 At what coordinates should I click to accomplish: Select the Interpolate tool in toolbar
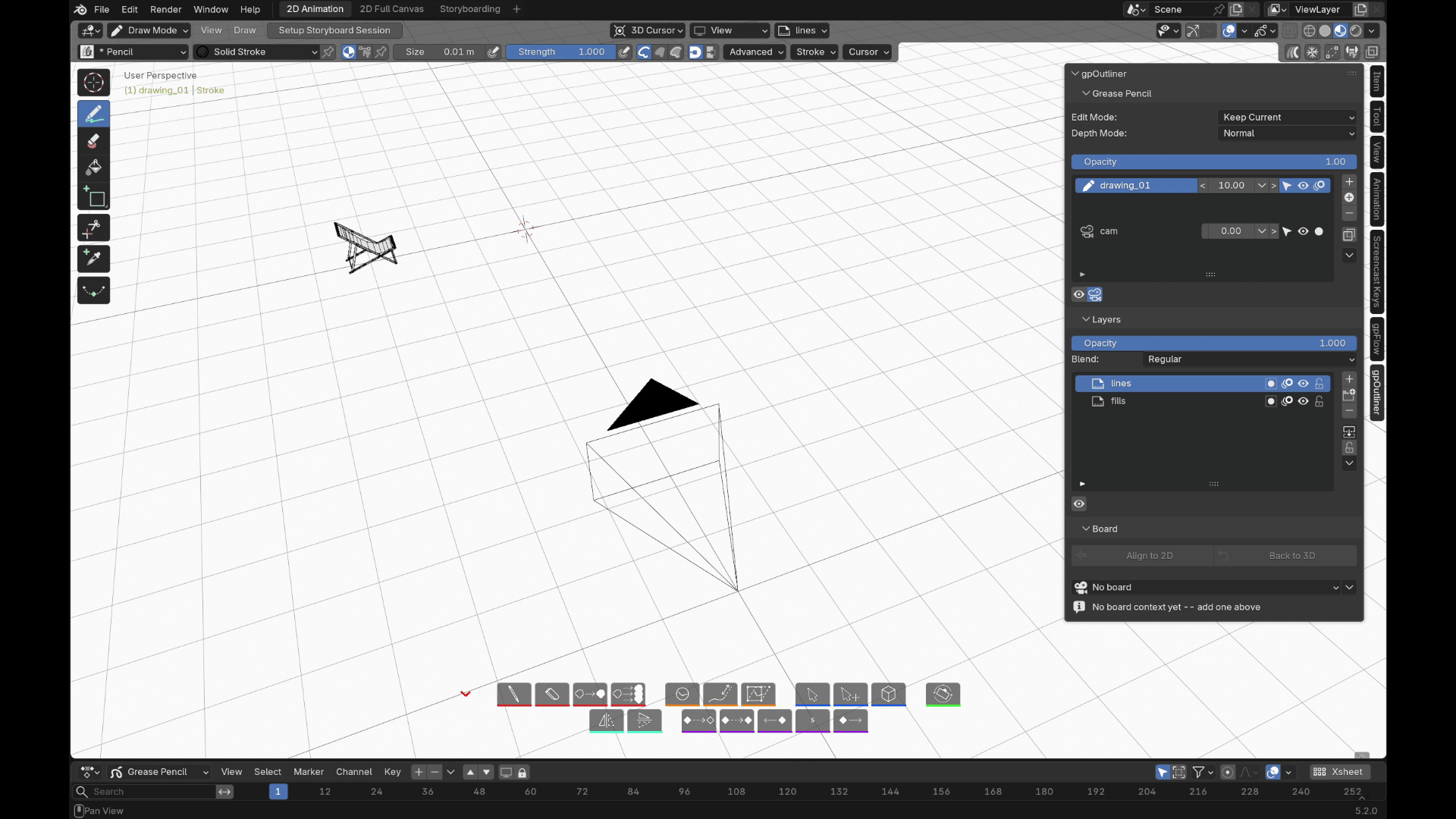[94, 290]
